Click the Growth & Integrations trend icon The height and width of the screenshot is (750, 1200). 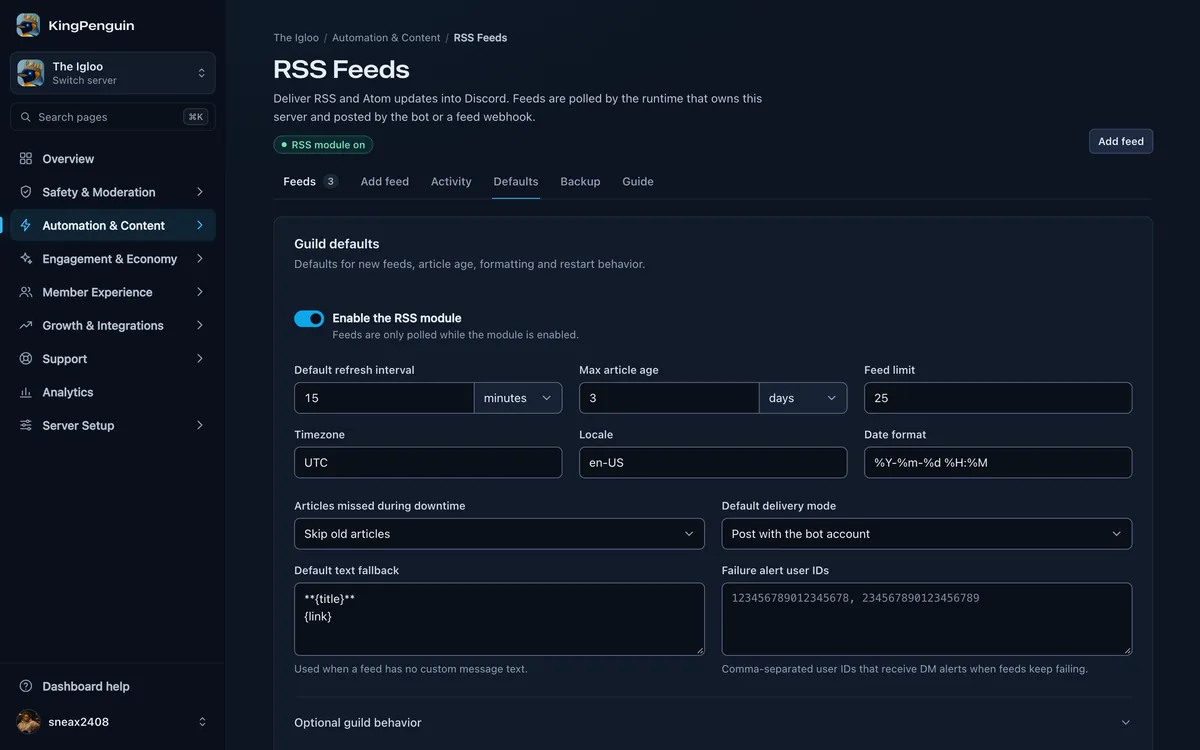tap(26, 325)
